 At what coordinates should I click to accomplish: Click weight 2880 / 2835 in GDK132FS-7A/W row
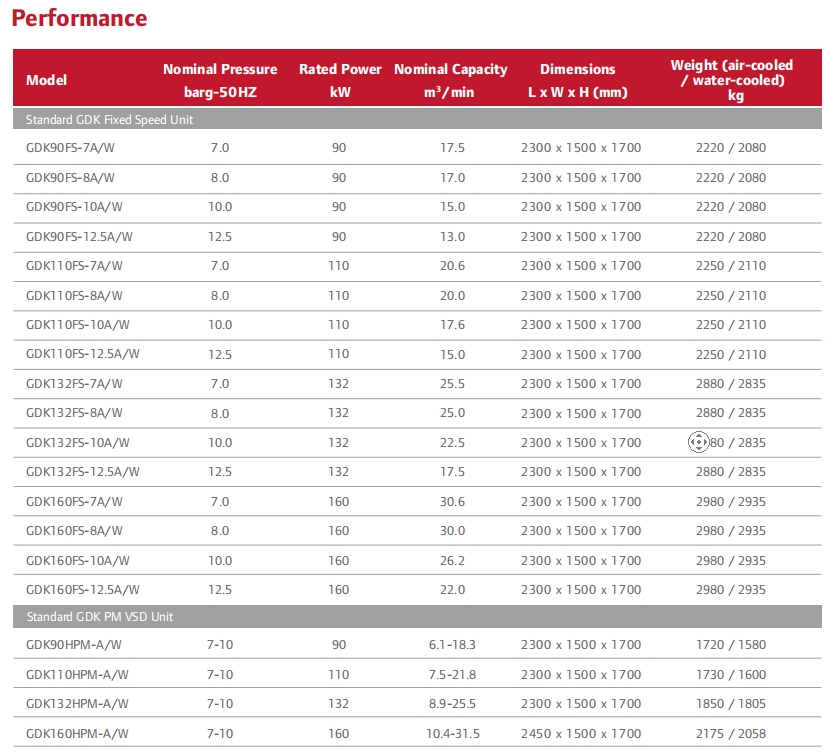pyautogui.click(x=731, y=383)
